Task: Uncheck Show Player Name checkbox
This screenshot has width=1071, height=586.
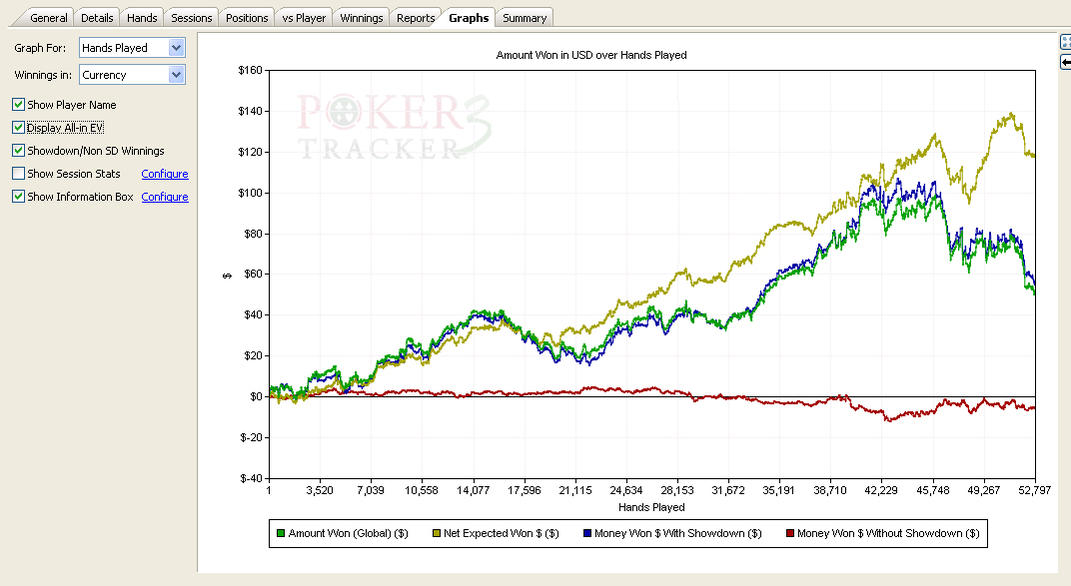Action: 19,105
